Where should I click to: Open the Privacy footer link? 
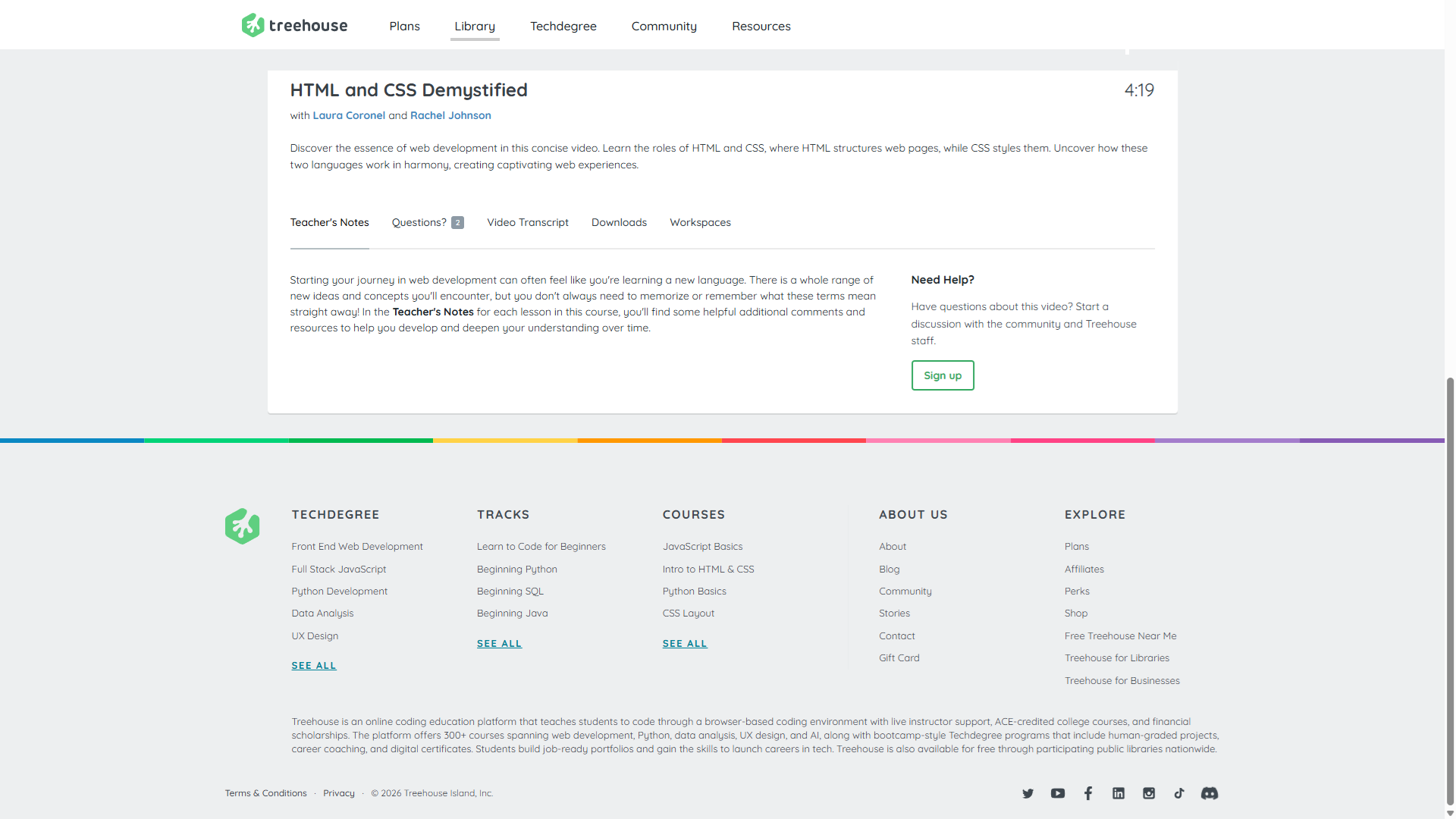pyautogui.click(x=339, y=793)
